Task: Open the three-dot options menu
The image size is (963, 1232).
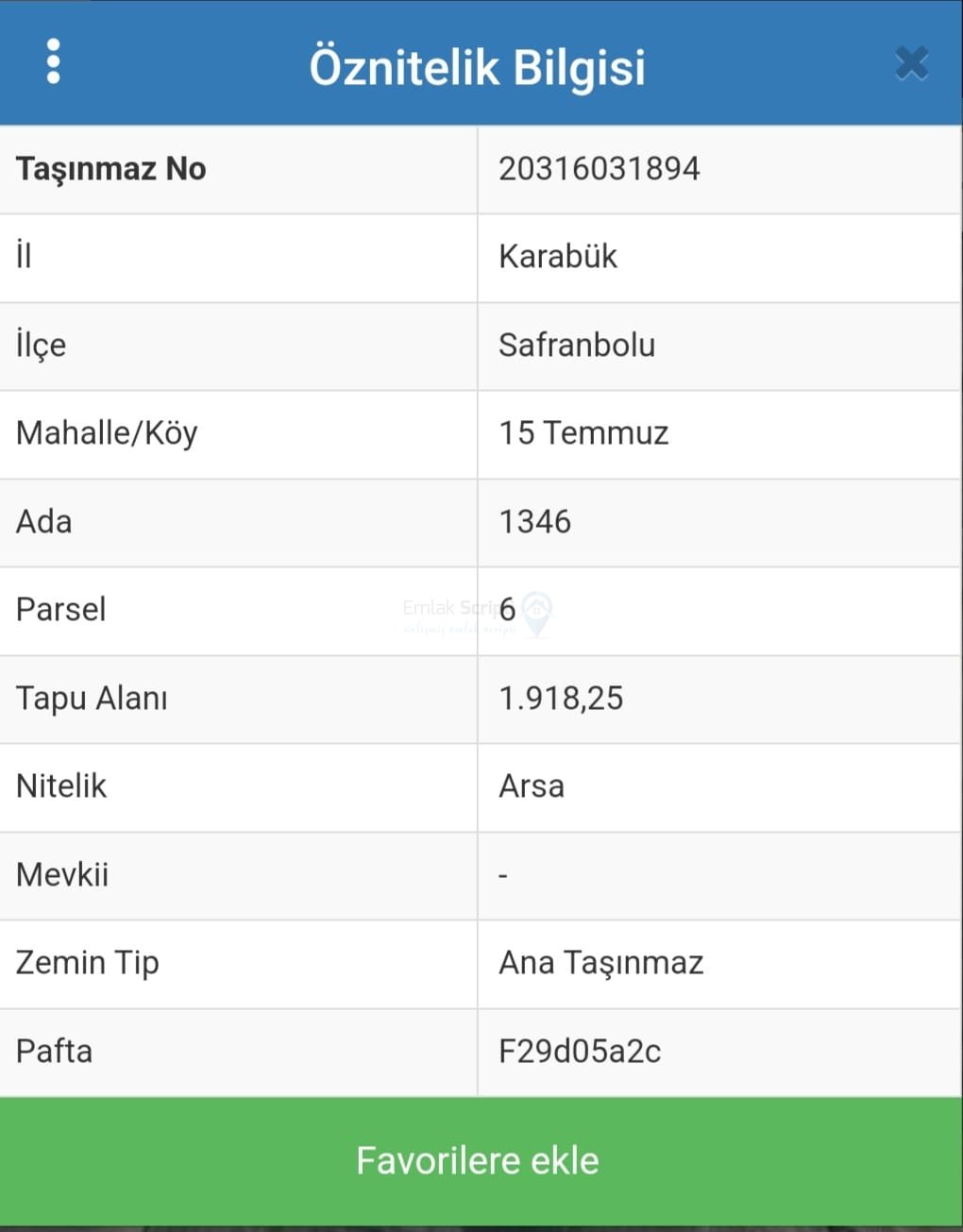Action: click(53, 62)
